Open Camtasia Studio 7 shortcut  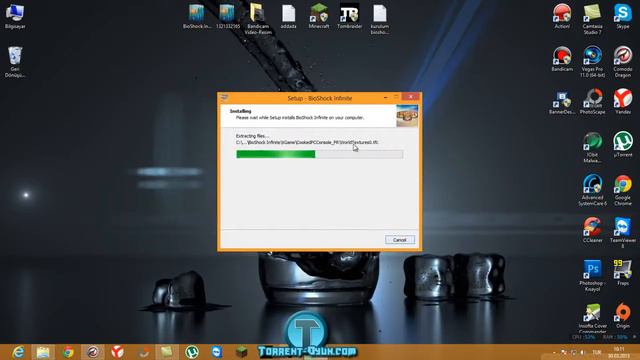tap(592, 19)
